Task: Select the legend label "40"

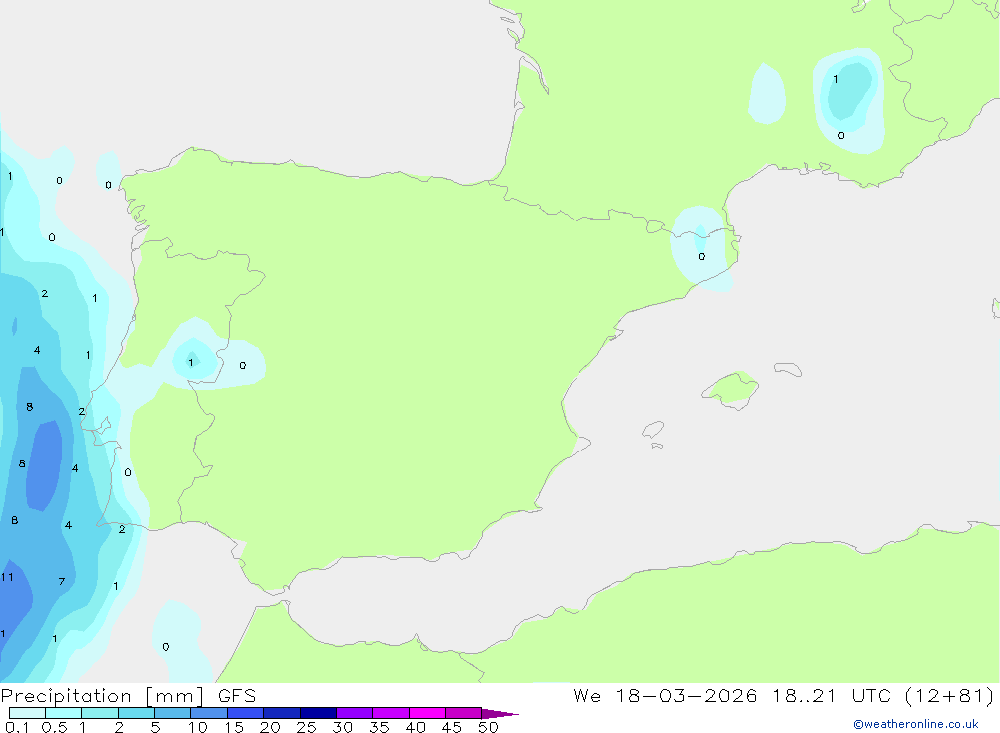Action: pyautogui.click(x=416, y=727)
